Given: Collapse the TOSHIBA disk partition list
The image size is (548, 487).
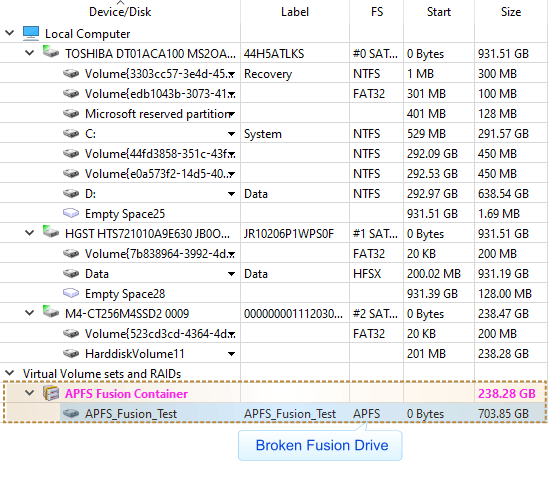Looking at the screenshot, I should click(x=30, y=53).
